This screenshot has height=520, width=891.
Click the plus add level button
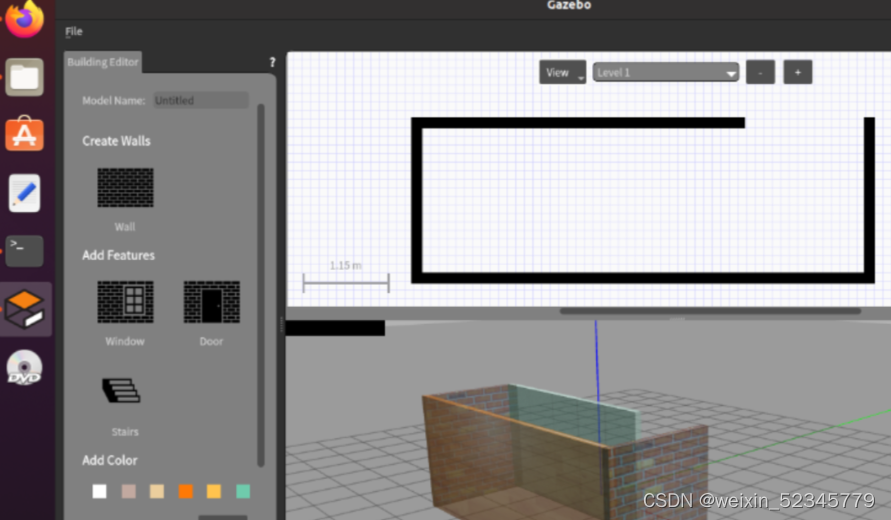[x=798, y=72]
